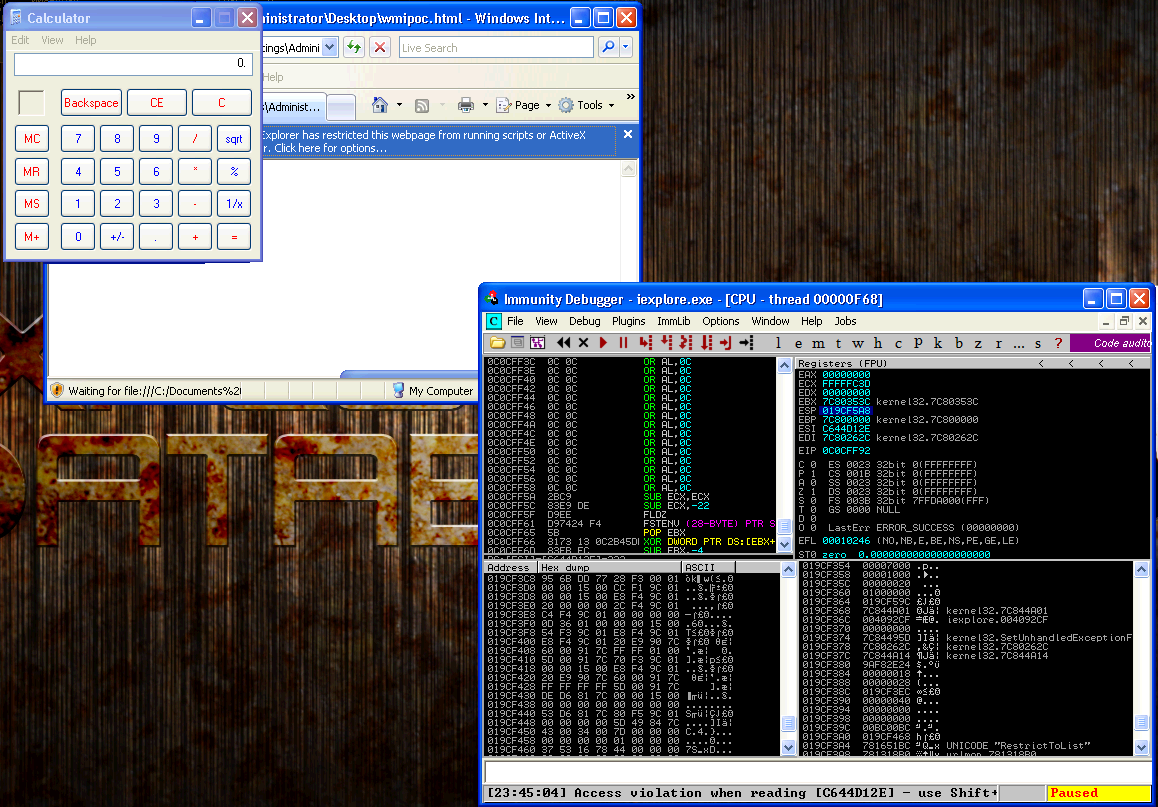Open the Jobs menu in Immunity Debugger
1158x807 pixels.
coord(846,321)
